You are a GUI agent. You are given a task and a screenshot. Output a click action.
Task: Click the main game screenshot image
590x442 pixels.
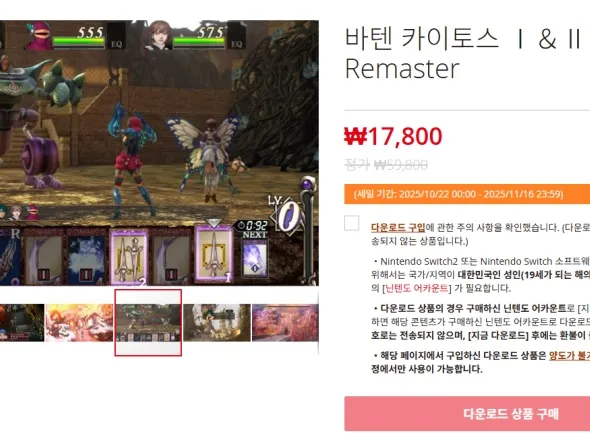[x=159, y=153]
